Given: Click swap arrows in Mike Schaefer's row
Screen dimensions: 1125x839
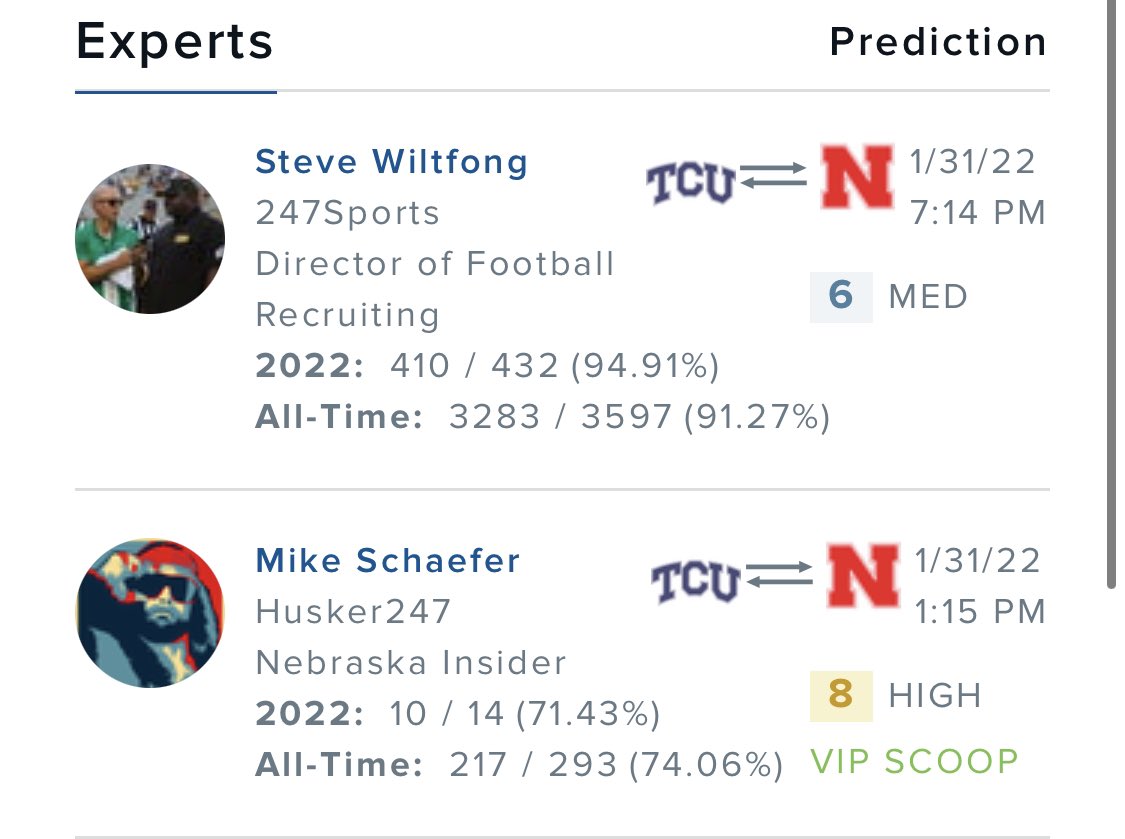Looking at the screenshot, I should [779, 573].
